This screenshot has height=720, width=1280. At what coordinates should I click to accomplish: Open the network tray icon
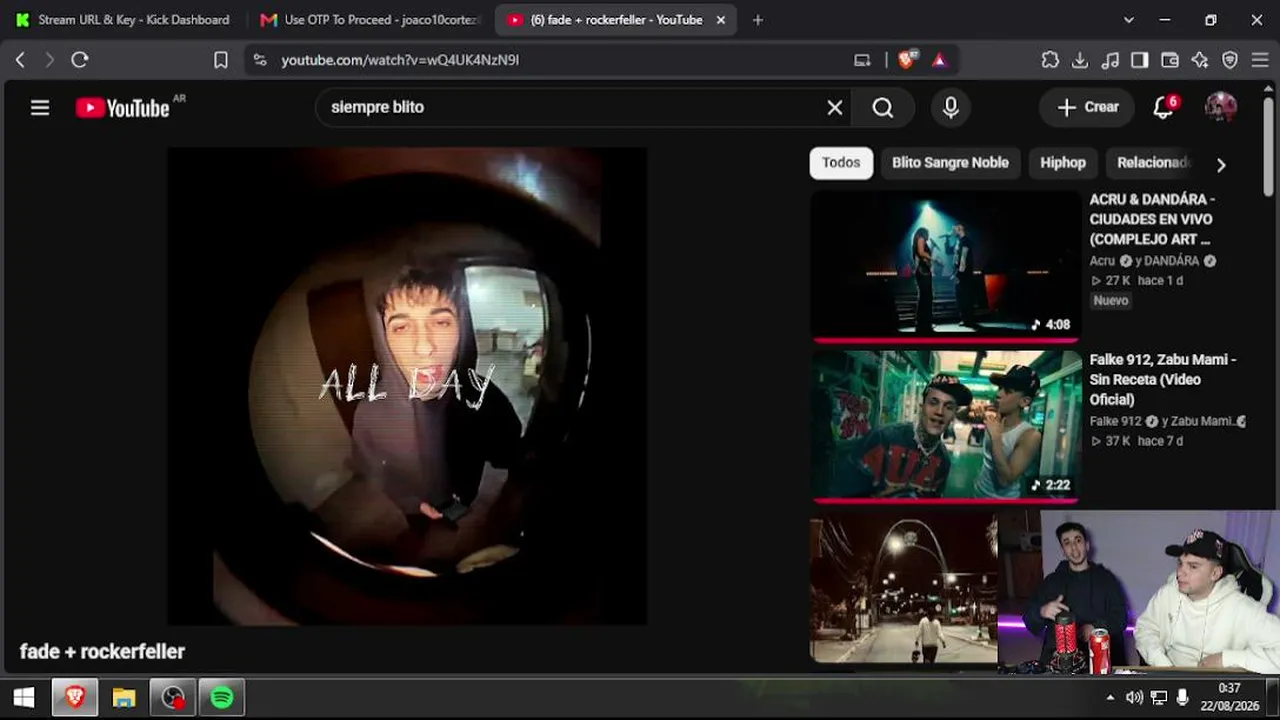click(1159, 697)
